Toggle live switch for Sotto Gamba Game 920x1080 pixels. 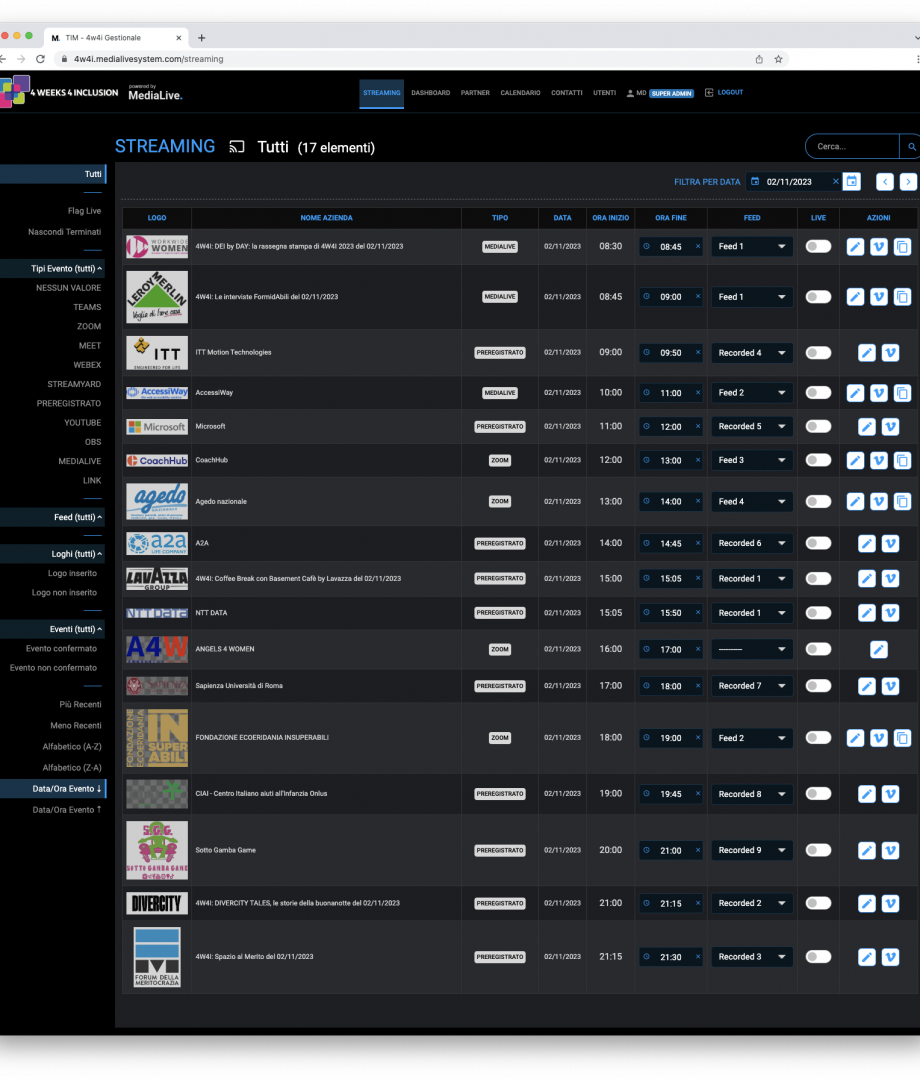pyautogui.click(x=818, y=851)
